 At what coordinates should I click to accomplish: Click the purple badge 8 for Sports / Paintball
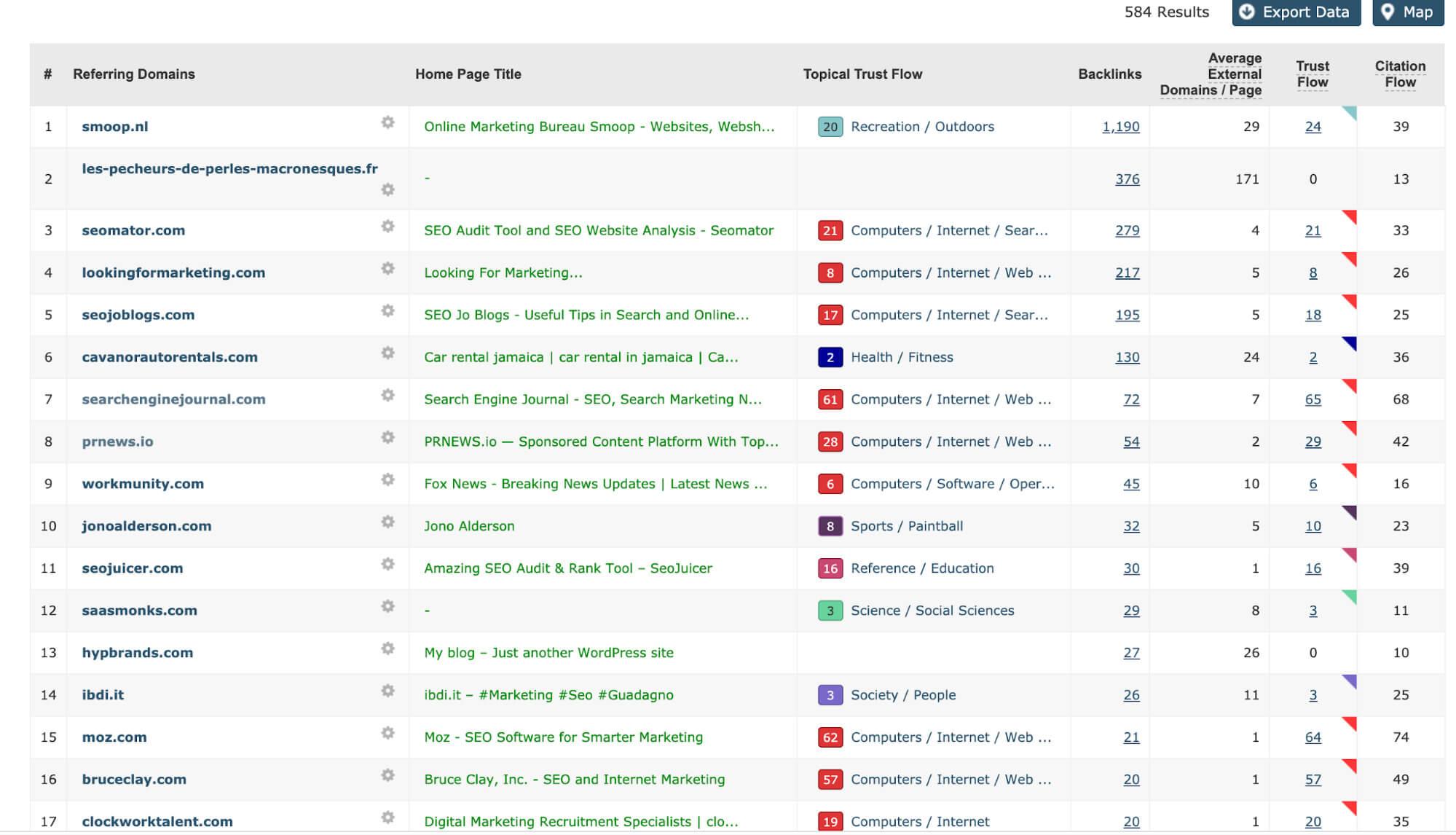pos(830,526)
